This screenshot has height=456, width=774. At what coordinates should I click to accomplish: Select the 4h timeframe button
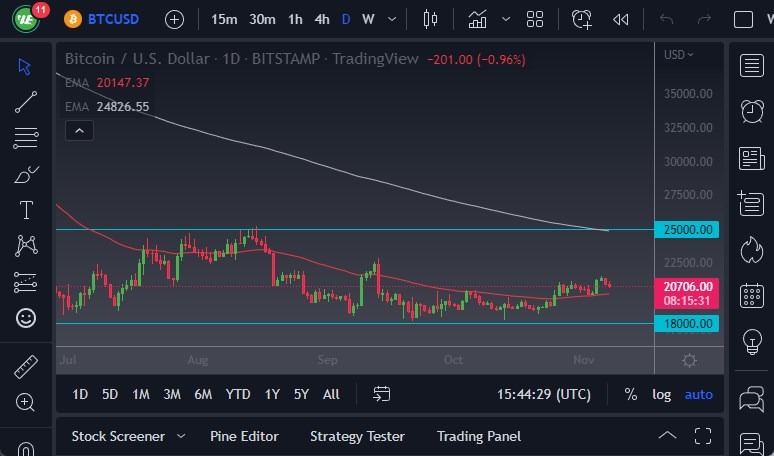[x=322, y=19]
